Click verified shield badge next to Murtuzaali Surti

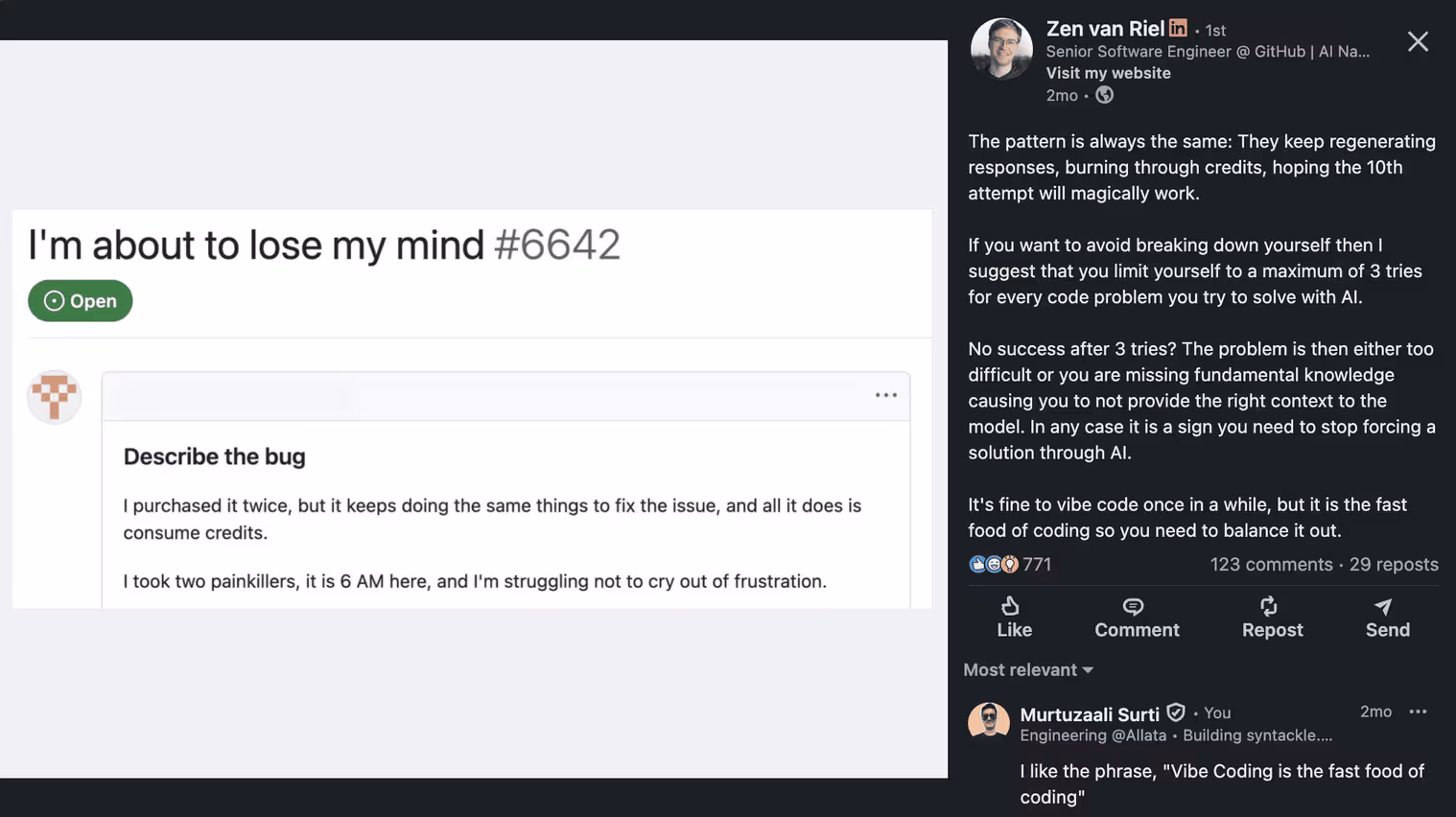tap(1176, 712)
